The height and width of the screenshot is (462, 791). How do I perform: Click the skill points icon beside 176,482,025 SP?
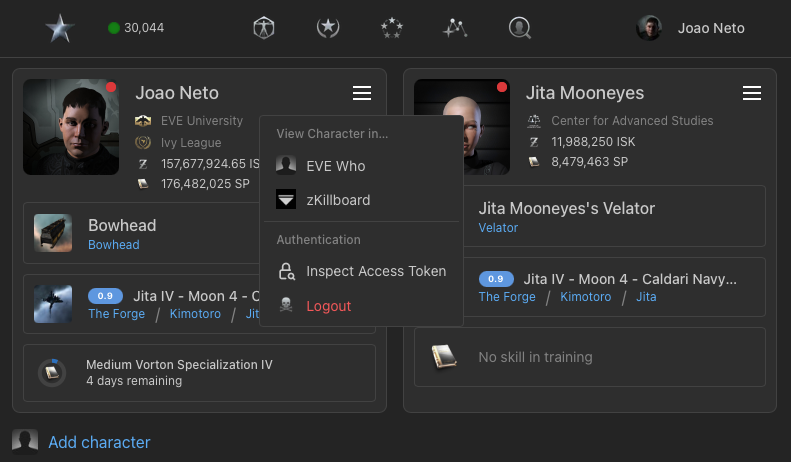(143, 184)
